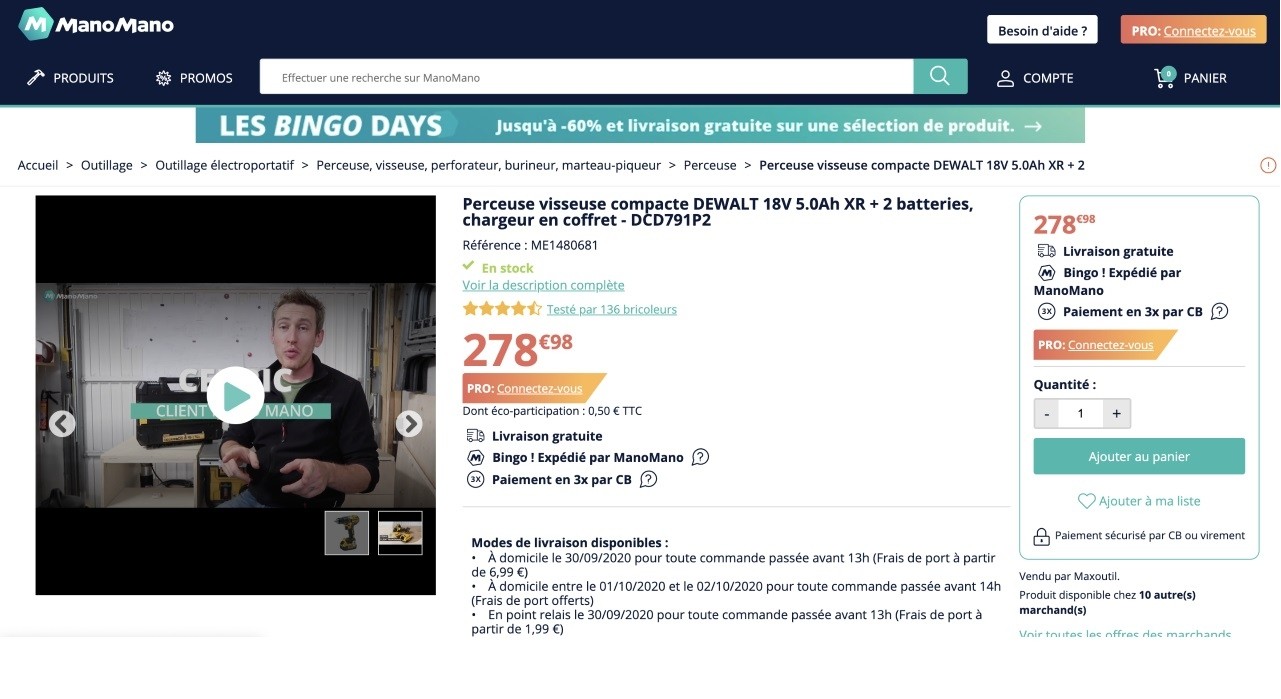Click Connectez-vous in the top header

click(x=1209, y=31)
